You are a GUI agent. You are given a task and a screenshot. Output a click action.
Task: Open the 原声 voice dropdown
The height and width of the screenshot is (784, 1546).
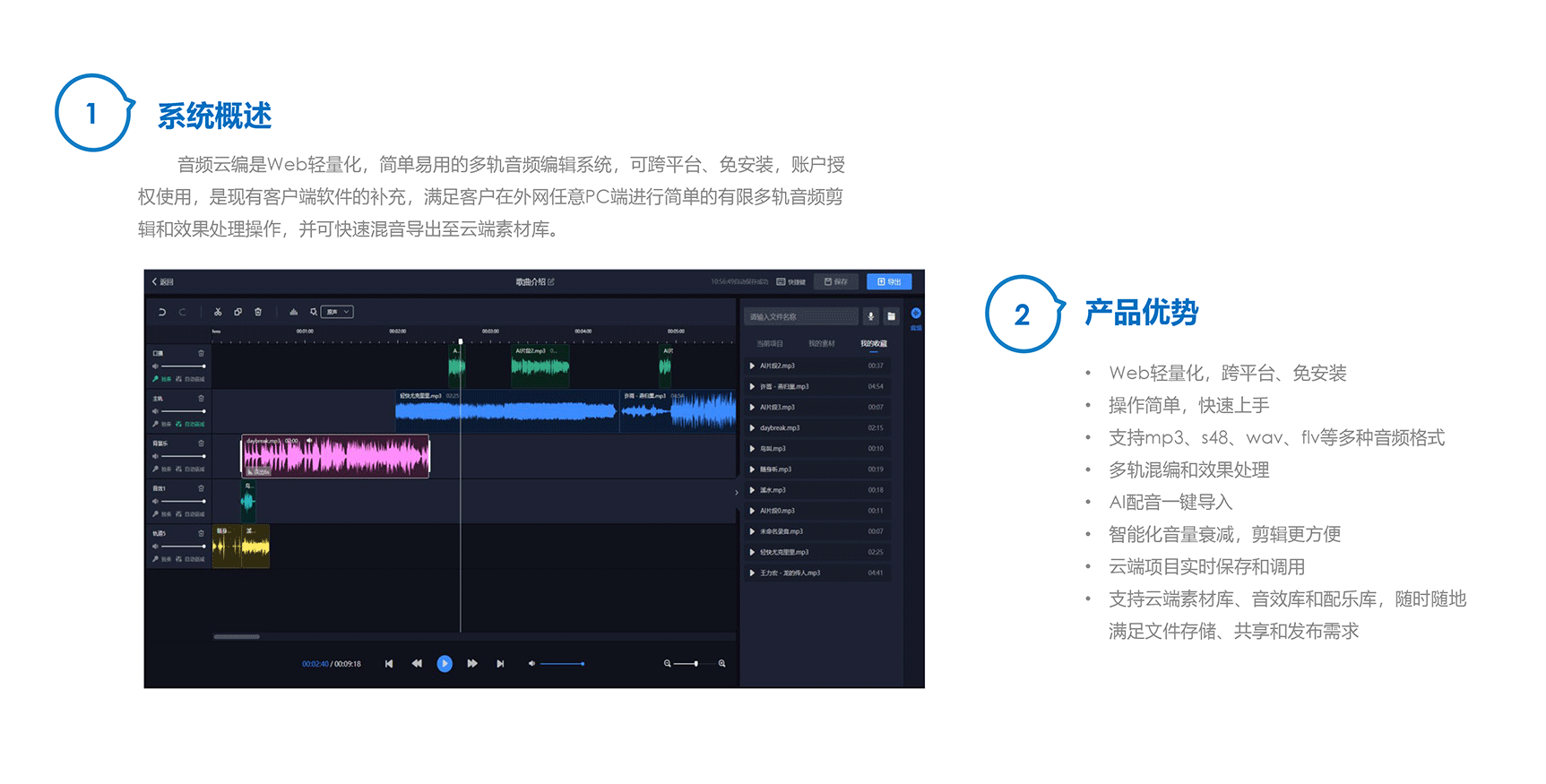(338, 312)
